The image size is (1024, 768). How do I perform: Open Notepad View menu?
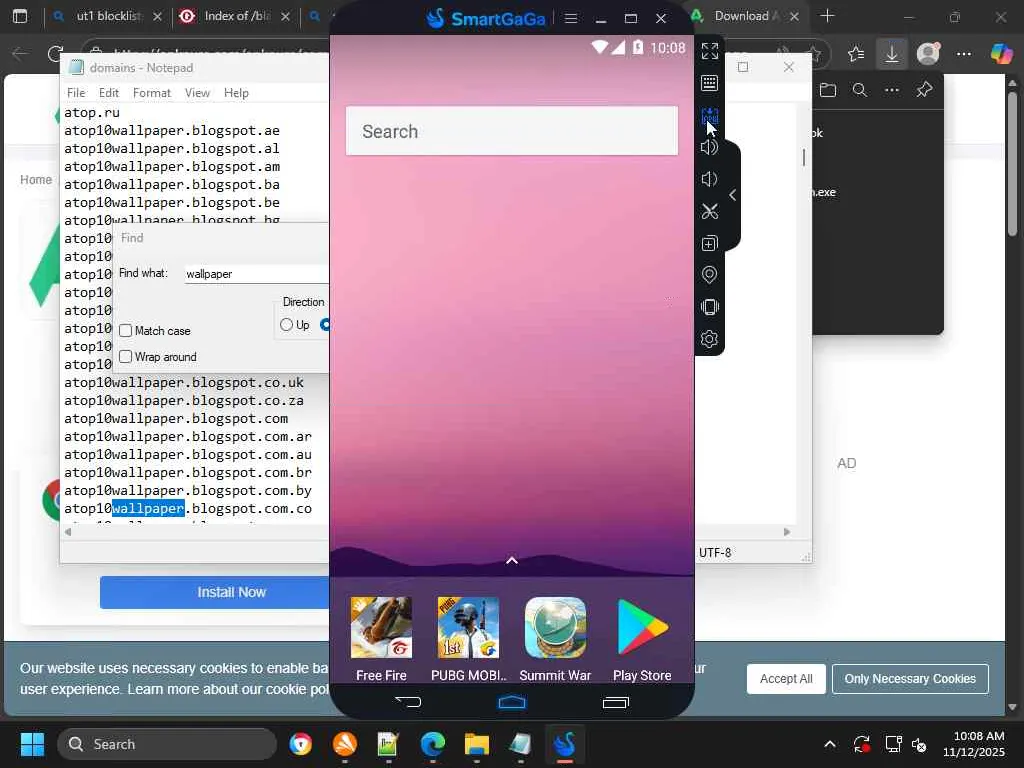point(197,93)
